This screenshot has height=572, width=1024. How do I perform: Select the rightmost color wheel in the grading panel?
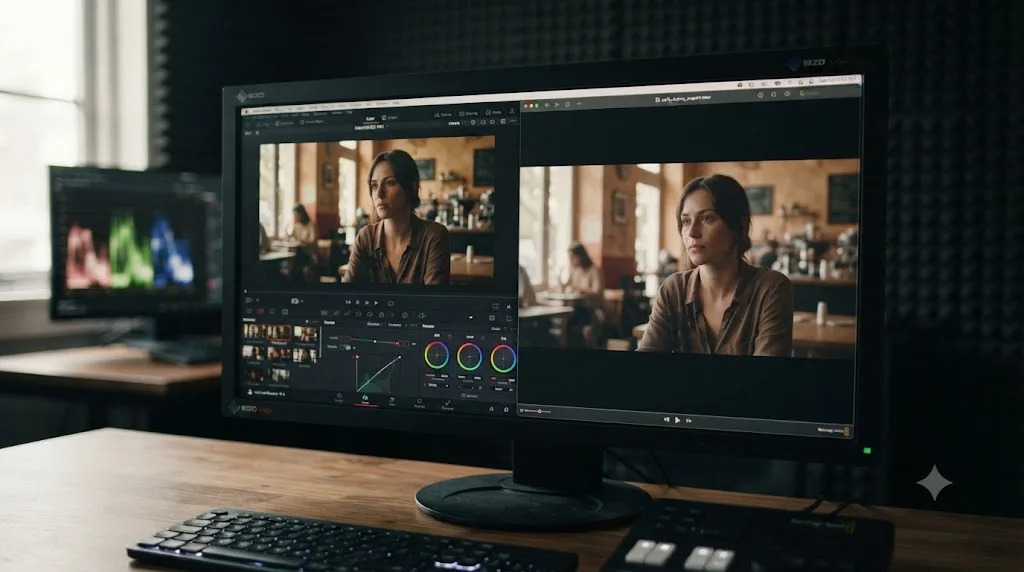504,358
